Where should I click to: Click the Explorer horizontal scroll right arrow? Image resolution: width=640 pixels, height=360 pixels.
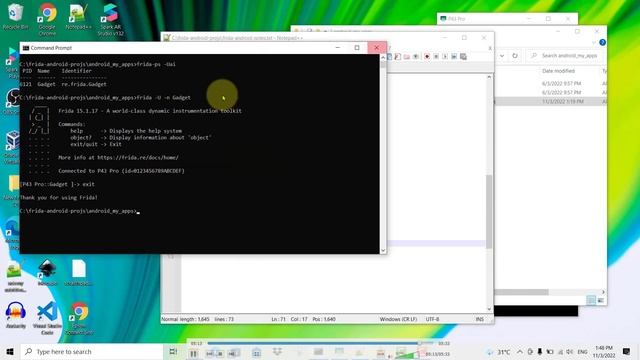click(603, 292)
